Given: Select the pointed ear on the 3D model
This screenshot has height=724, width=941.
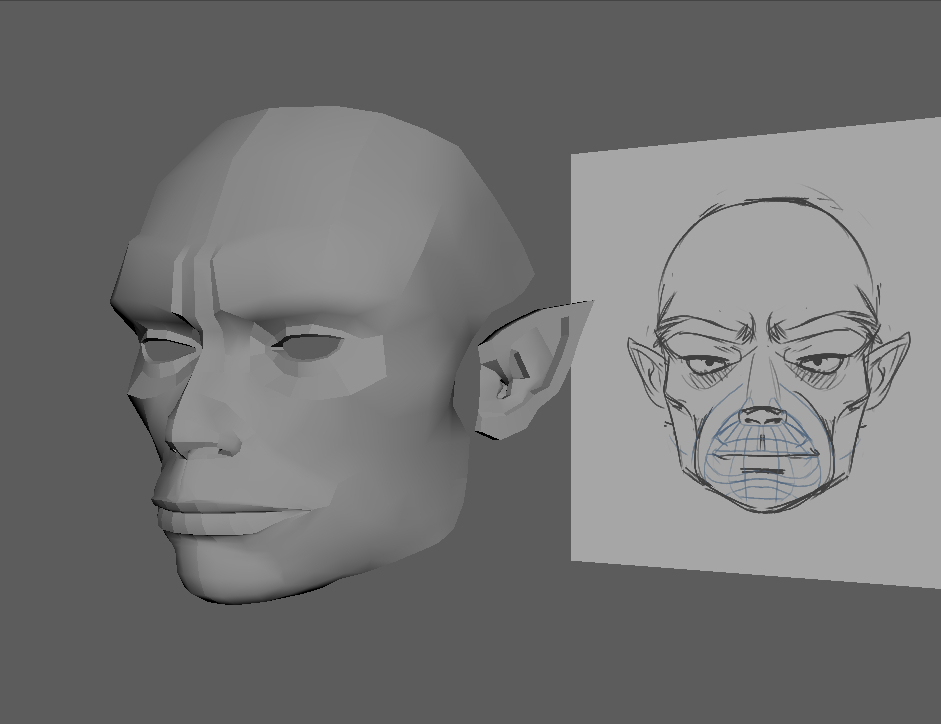Looking at the screenshot, I should [528, 368].
